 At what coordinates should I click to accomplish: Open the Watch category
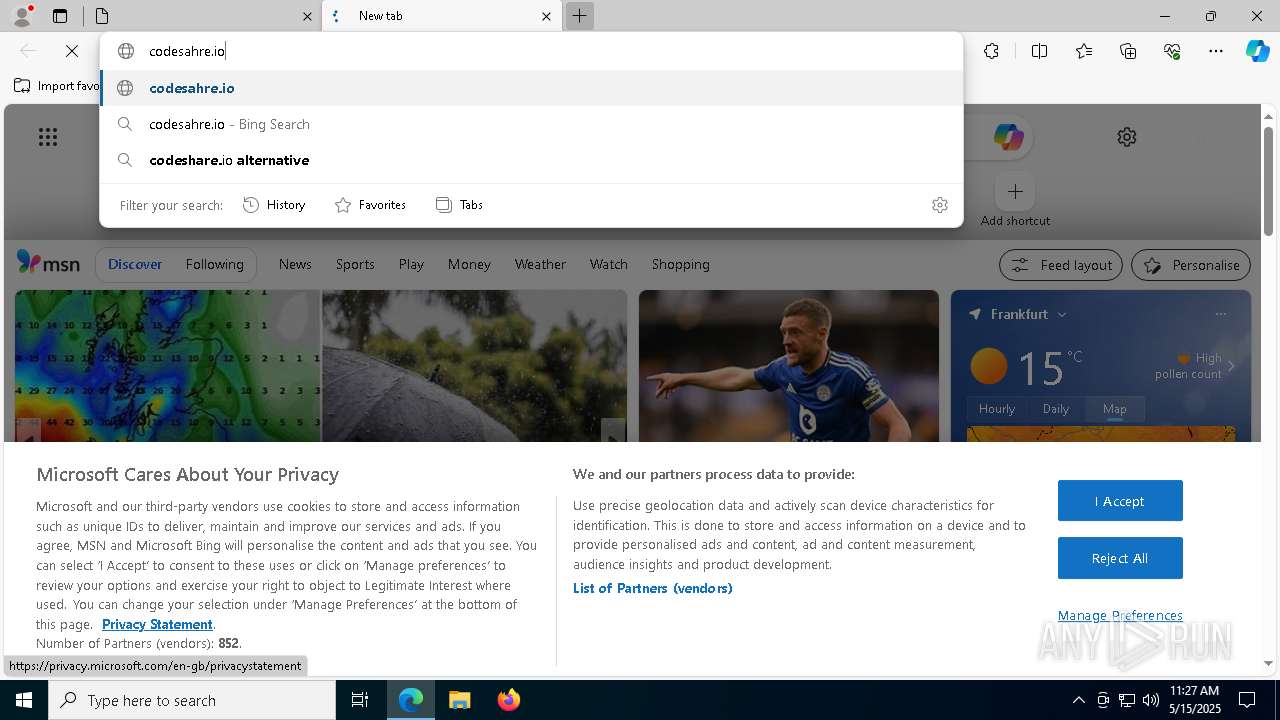[x=608, y=264]
